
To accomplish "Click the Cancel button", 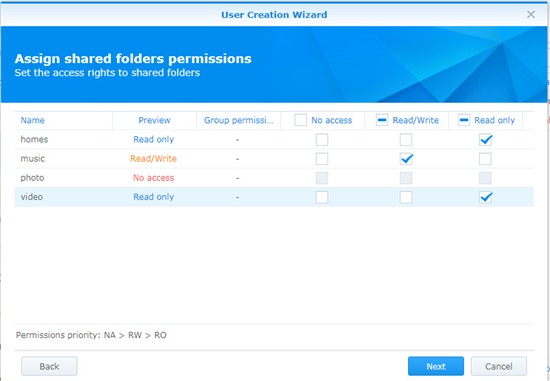I will (498, 366).
